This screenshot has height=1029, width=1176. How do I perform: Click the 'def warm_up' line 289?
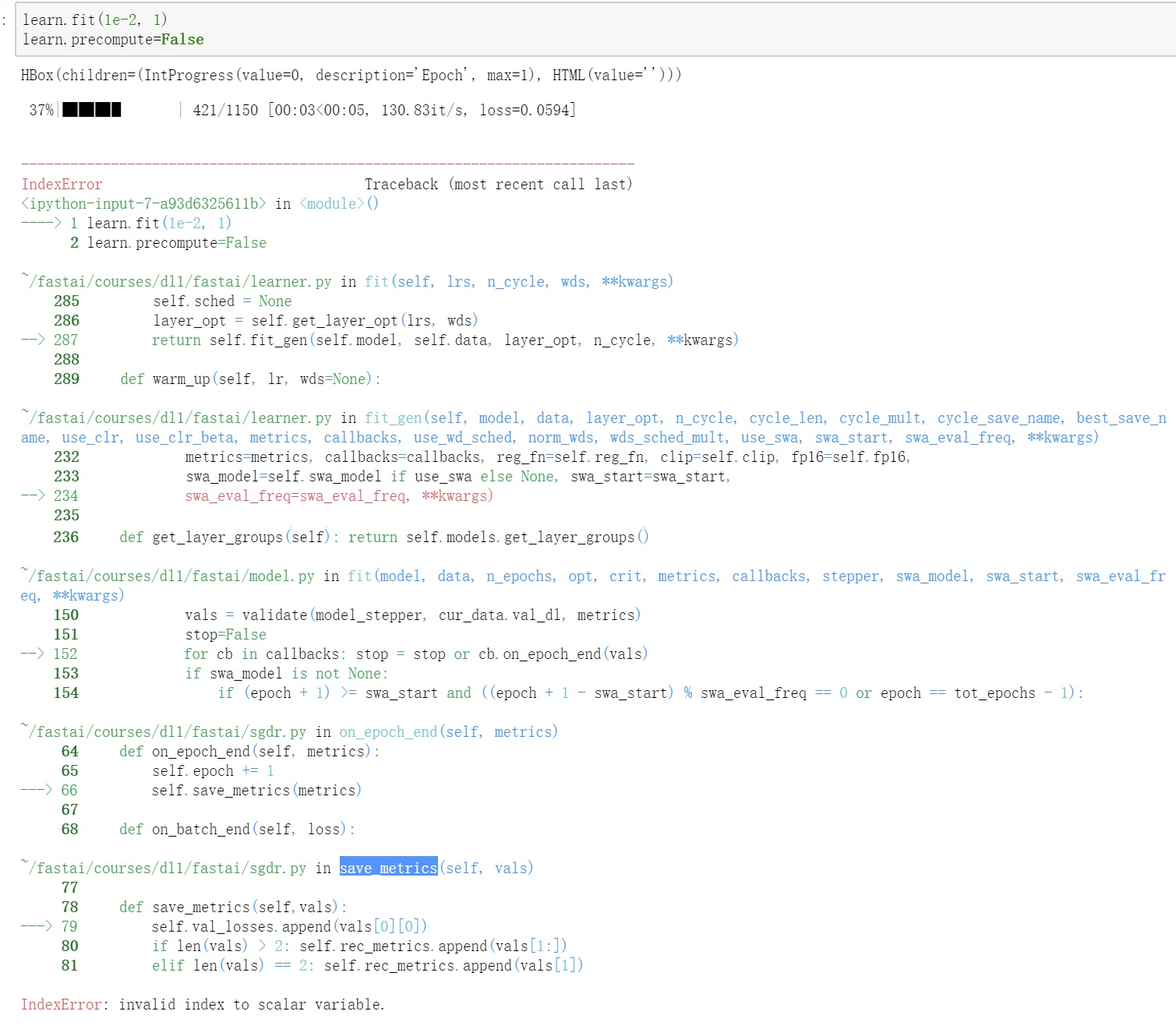pos(249,379)
